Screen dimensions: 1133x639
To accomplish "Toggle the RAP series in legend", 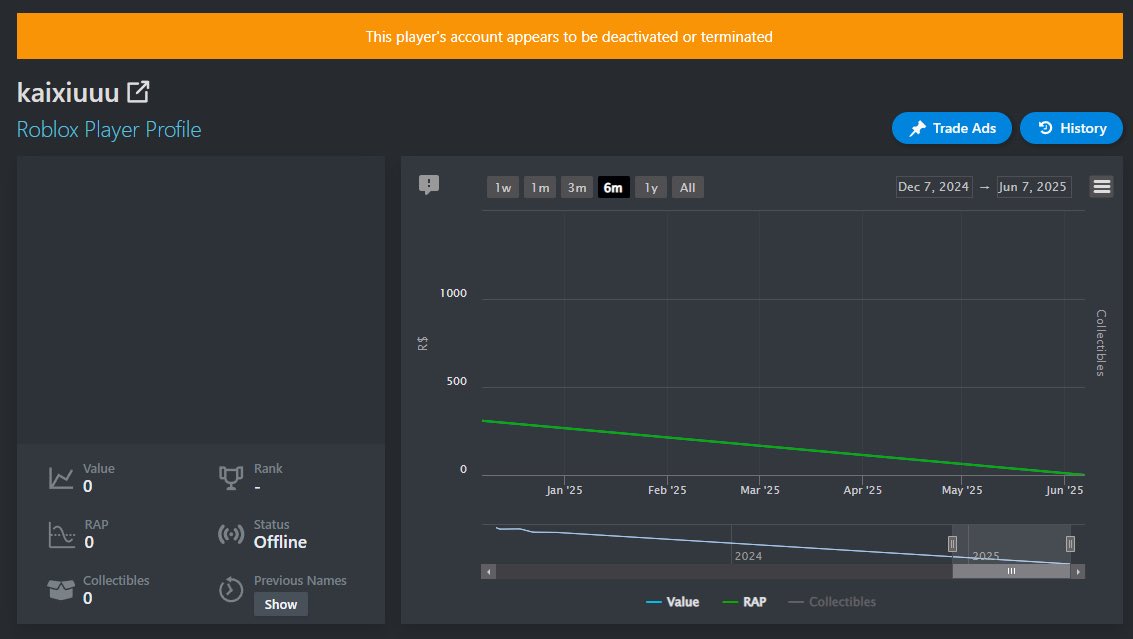I will [744, 601].
